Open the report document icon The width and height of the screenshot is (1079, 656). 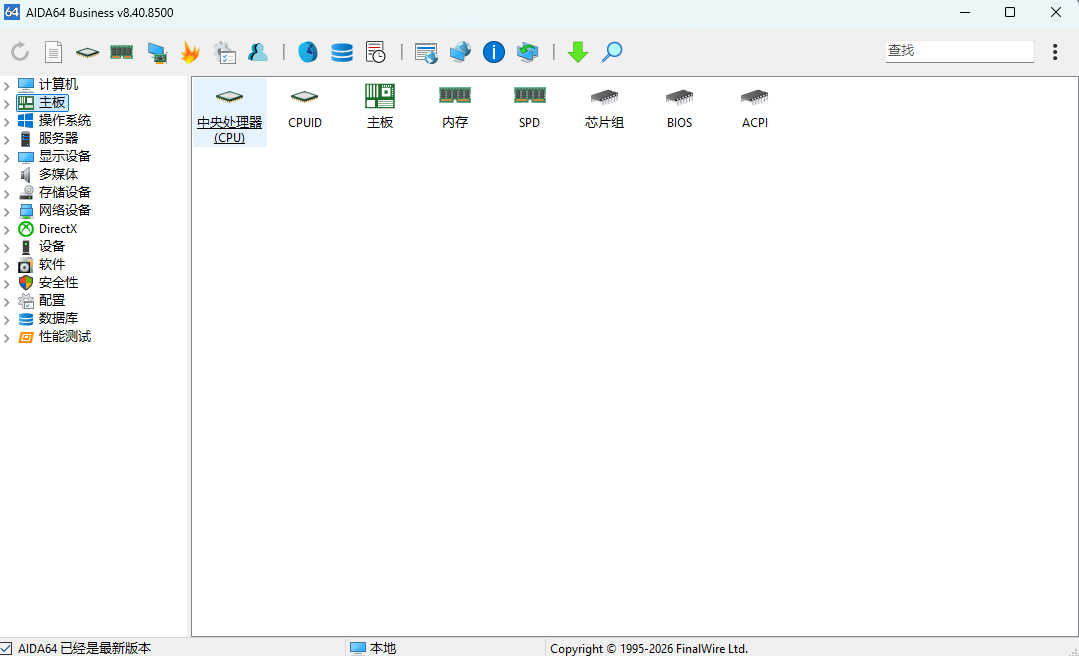pyautogui.click(x=53, y=52)
